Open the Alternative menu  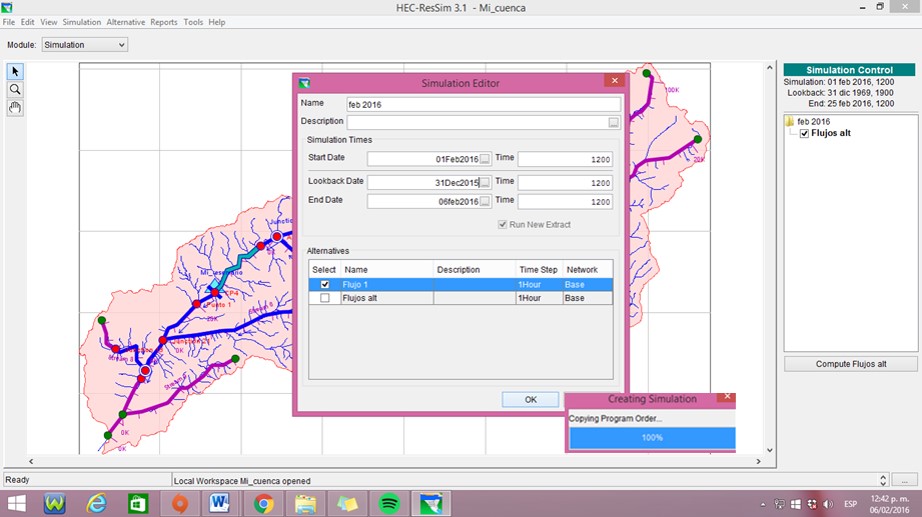[126, 22]
